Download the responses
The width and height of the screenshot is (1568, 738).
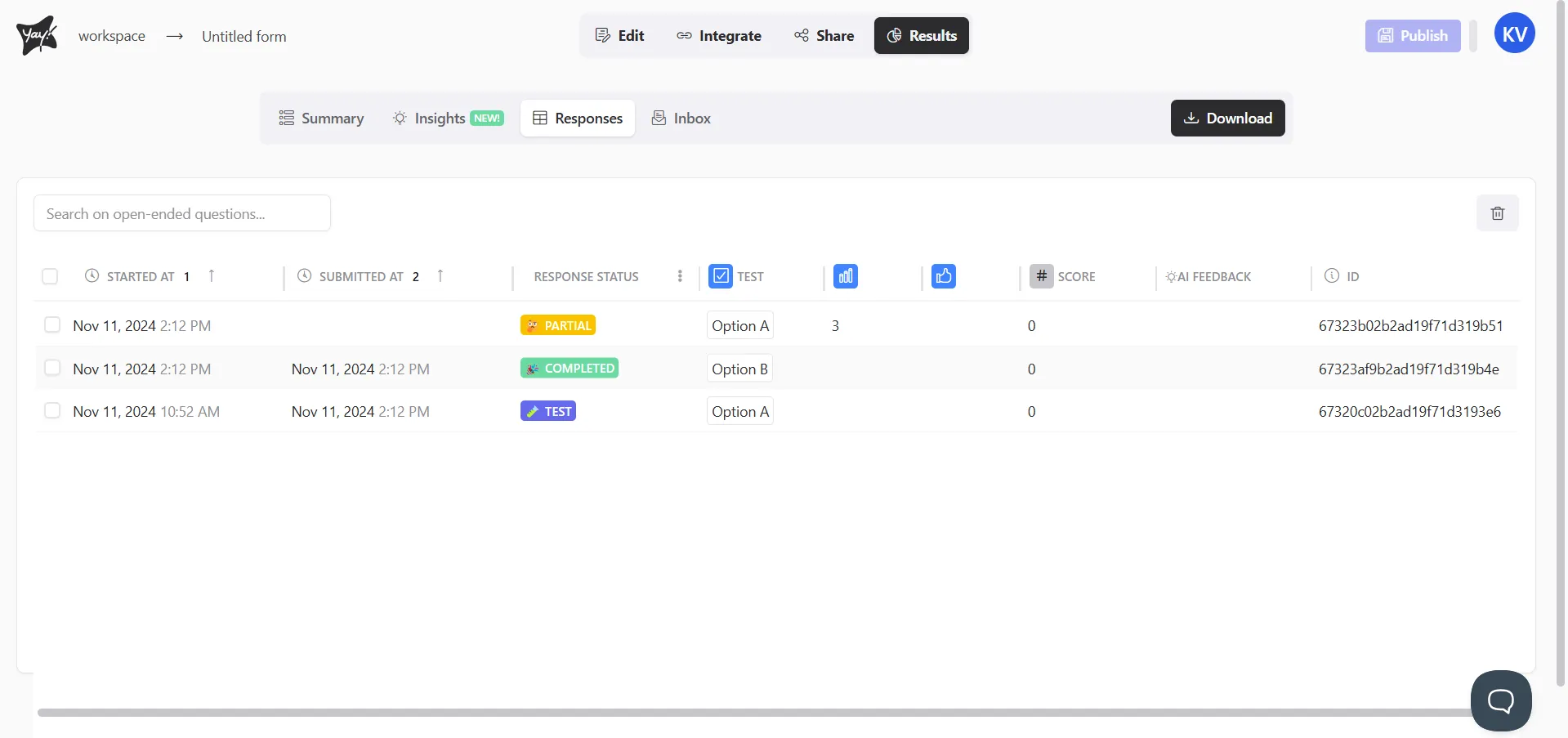1228,118
